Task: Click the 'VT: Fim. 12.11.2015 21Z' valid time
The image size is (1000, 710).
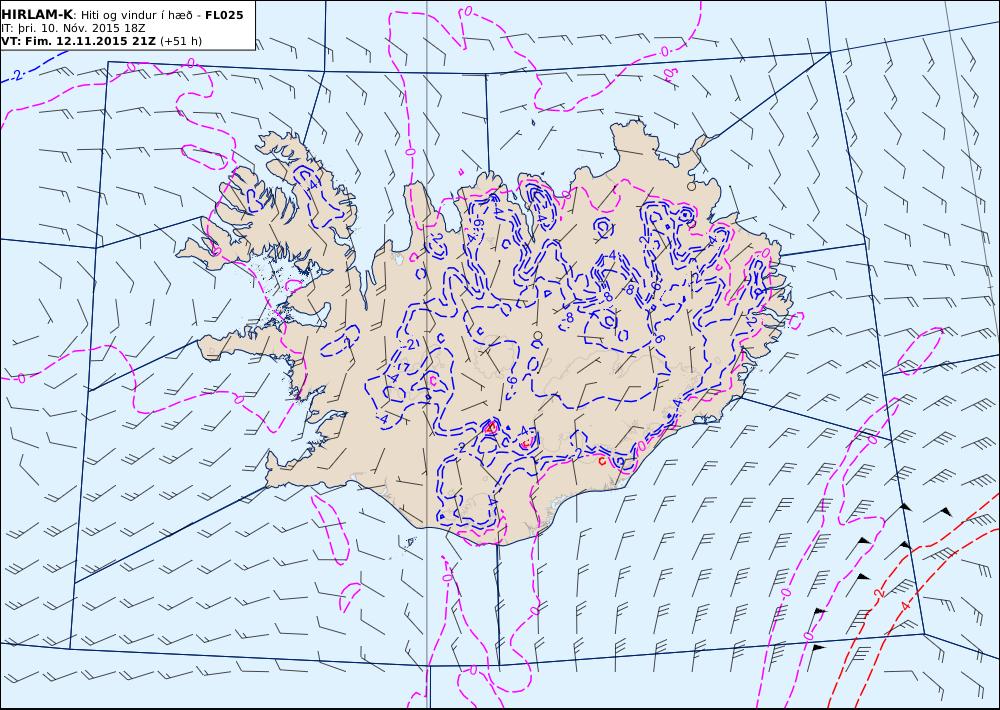Action: [78, 41]
